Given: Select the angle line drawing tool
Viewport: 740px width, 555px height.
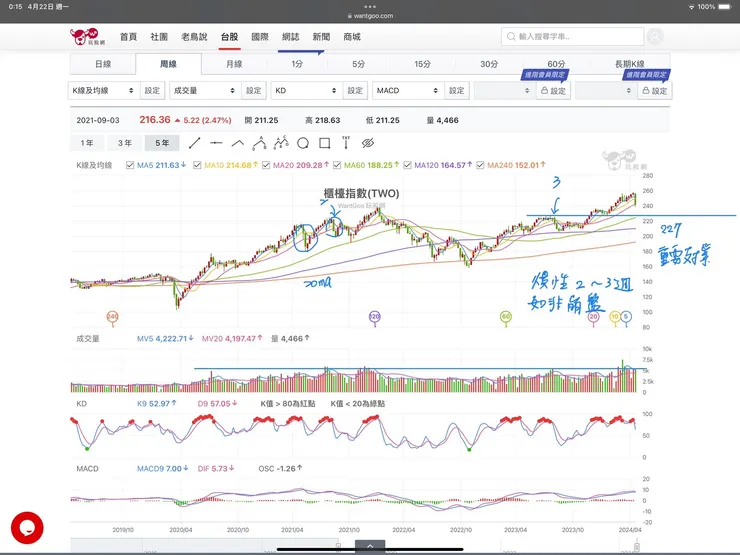Looking at the screenshot, I should 238,143.
